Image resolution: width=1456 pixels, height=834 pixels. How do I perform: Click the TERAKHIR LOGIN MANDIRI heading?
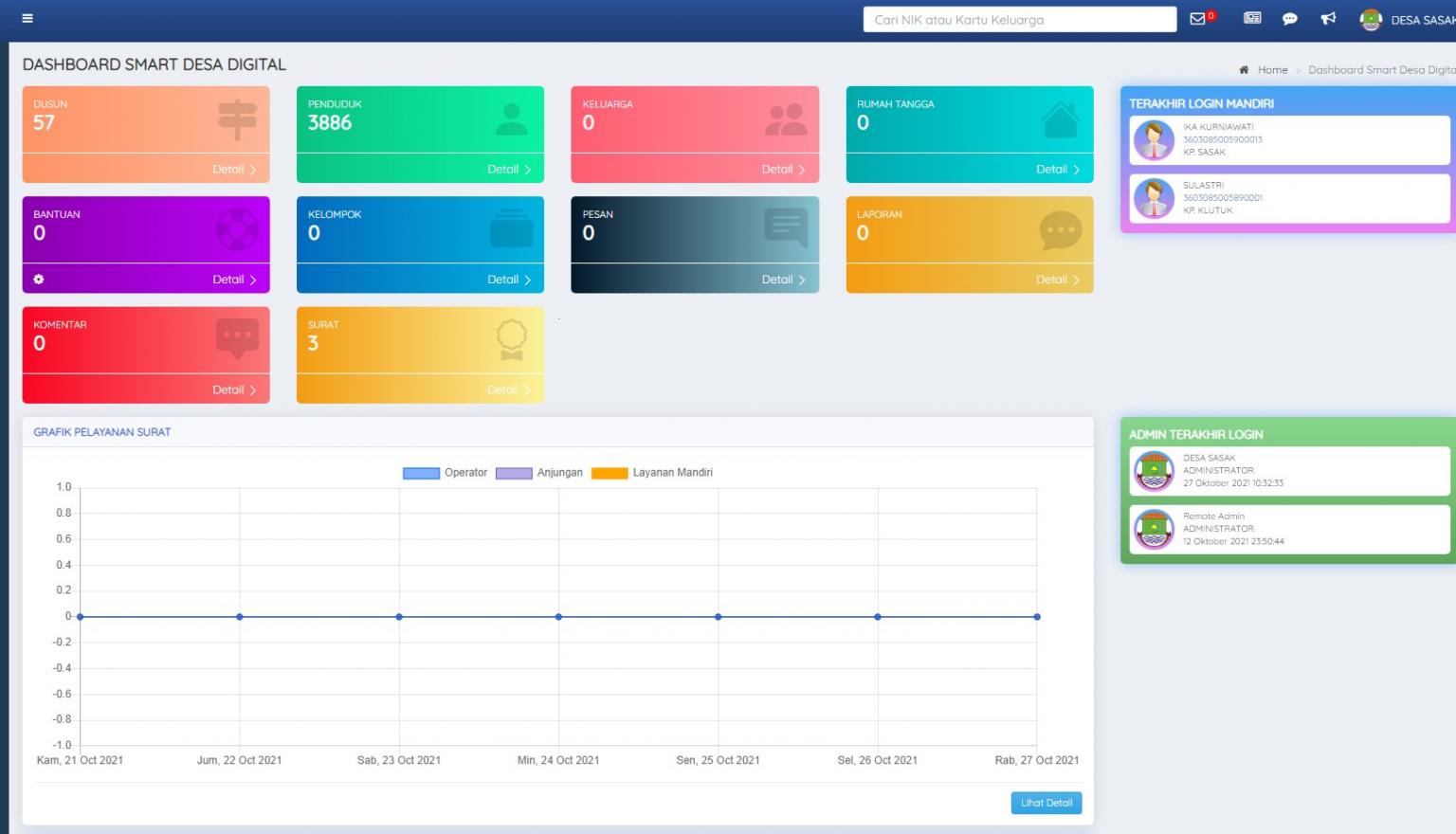[1201, 103]
